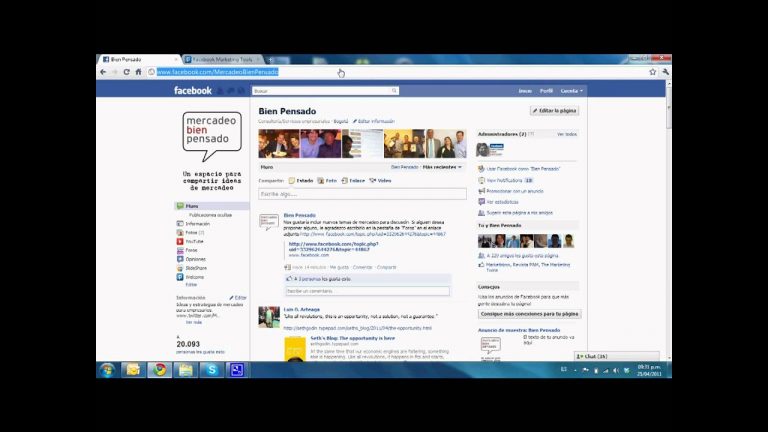The width and height of the screenshot is (768, 432).
Task: Click the volume speaker icon in system tray
Action: pos(616,371)
